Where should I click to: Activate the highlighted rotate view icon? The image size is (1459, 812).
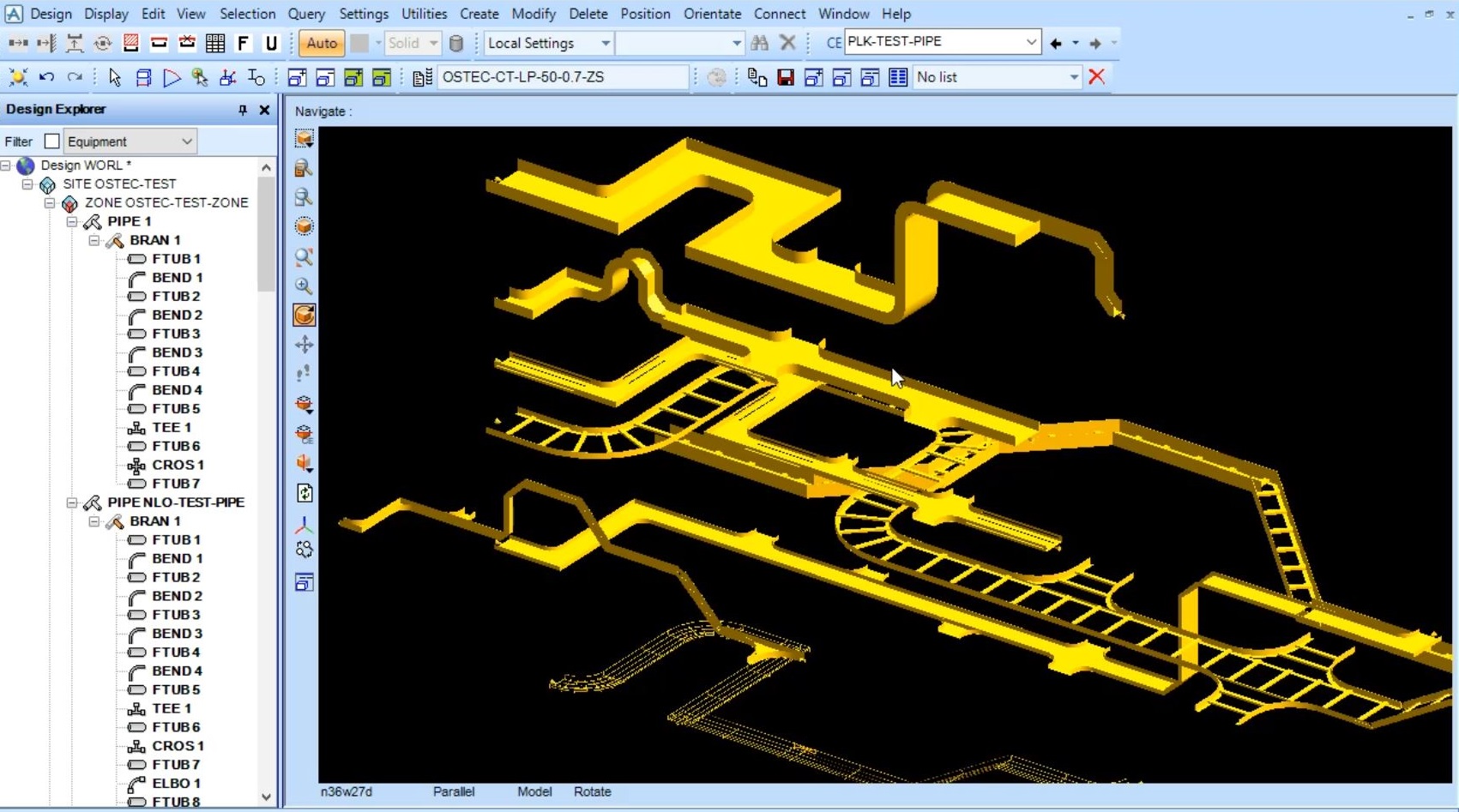point(304,315)
